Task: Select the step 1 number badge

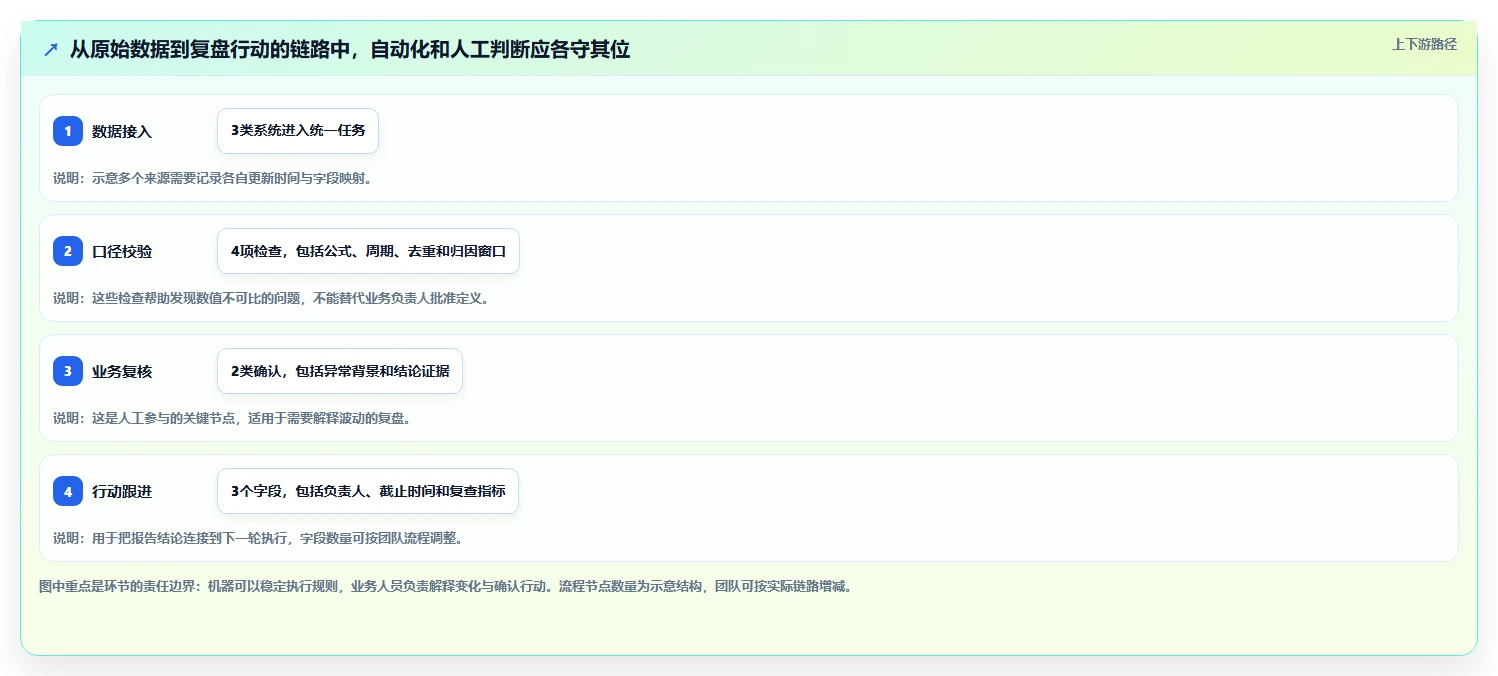Action: [68, 131]
